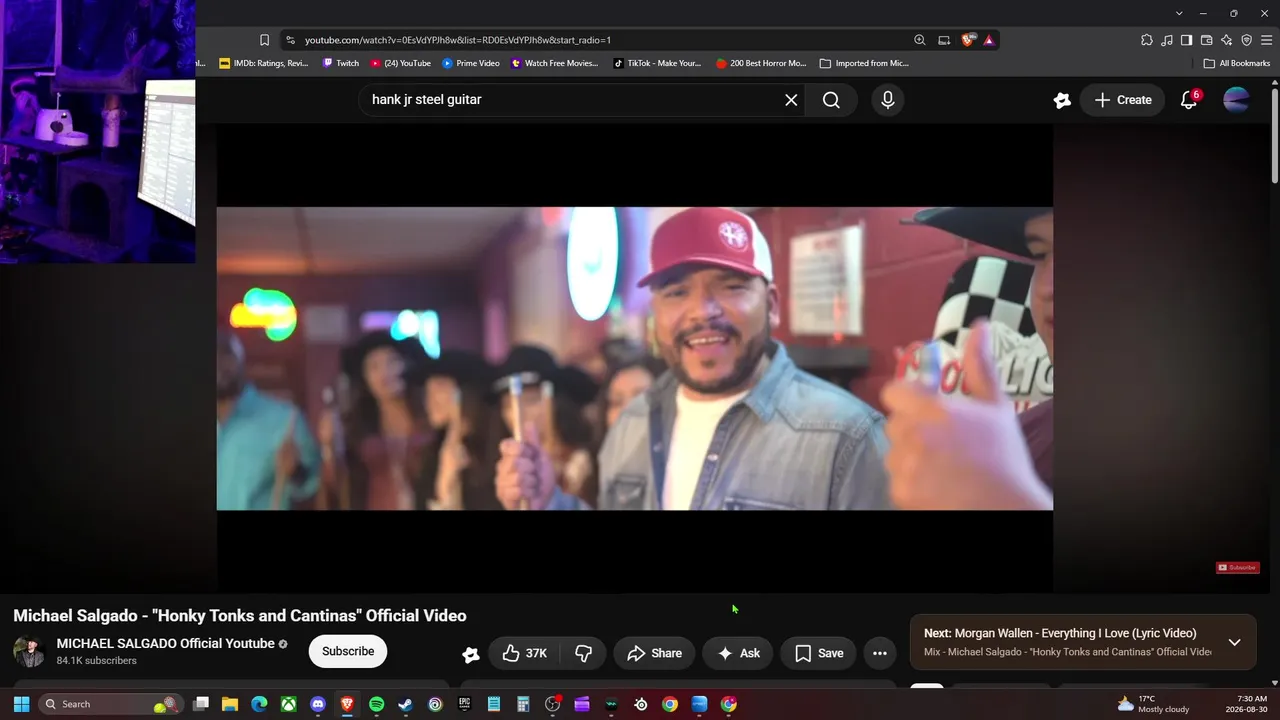Open the IMDb Ratings bookmark

pyautogui.click(x=264, y=63)
